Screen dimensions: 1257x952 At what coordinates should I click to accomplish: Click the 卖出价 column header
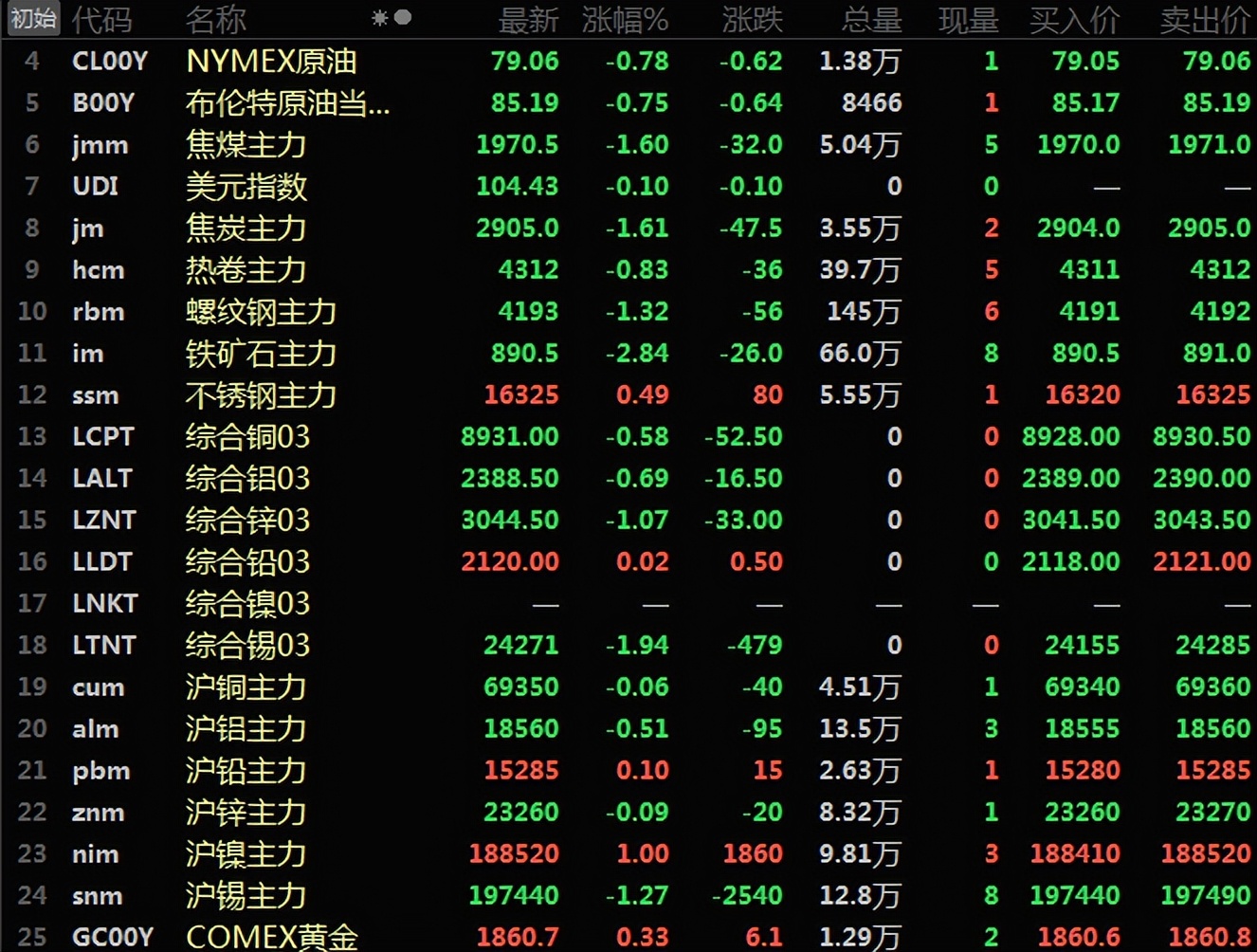(1203, 21)
